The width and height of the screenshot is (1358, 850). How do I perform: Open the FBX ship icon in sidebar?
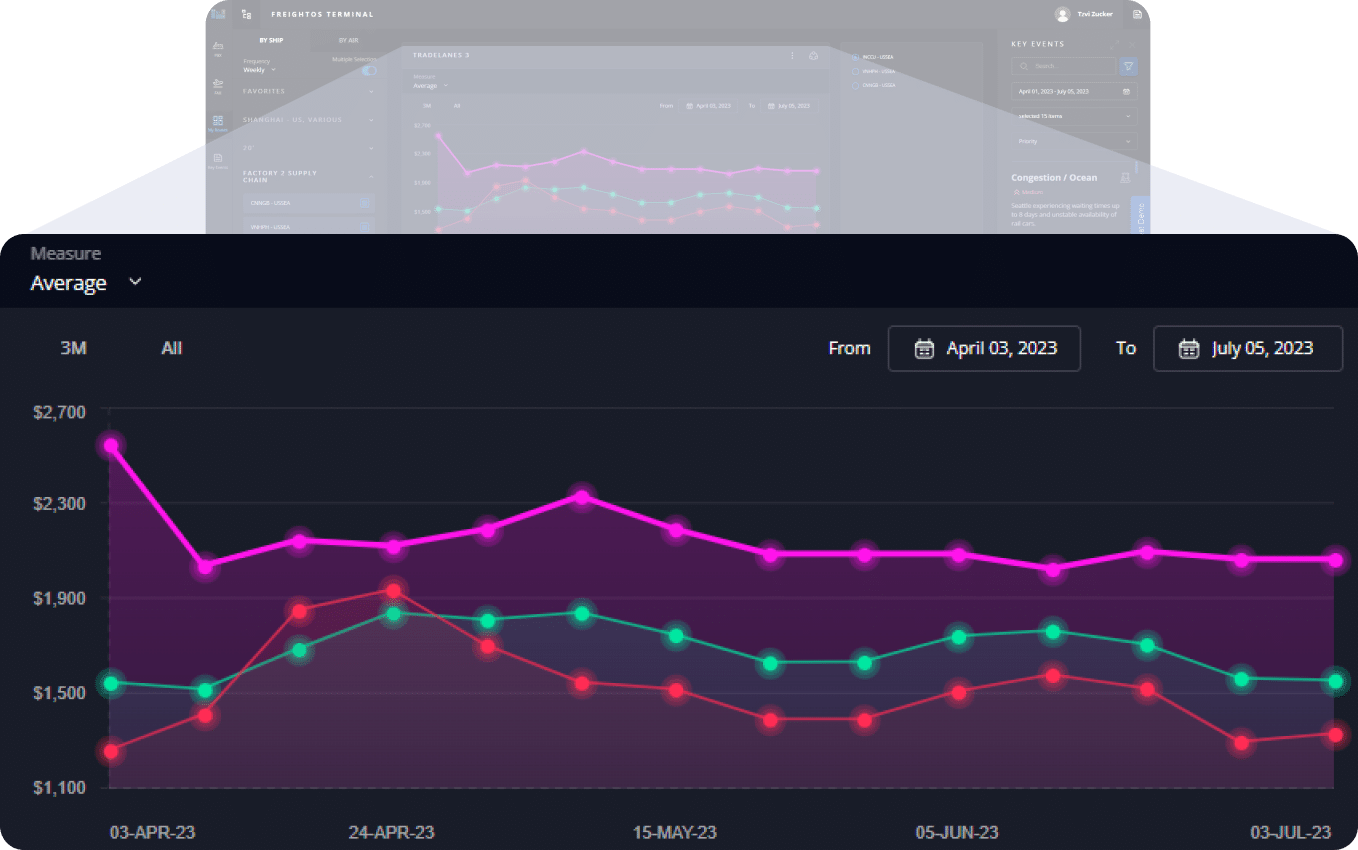tap(218, 47)
